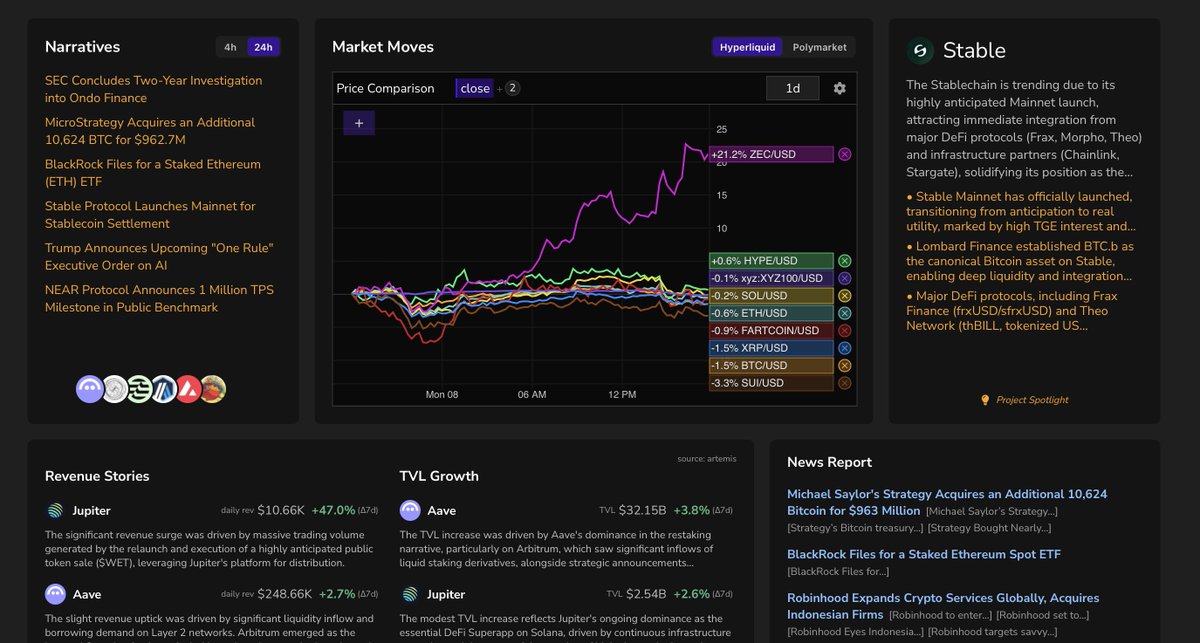Open BlackRock Staked Ethereum Spot ETF news headline
Viewport: 1200px width, 643px height.
pos(924,554)
